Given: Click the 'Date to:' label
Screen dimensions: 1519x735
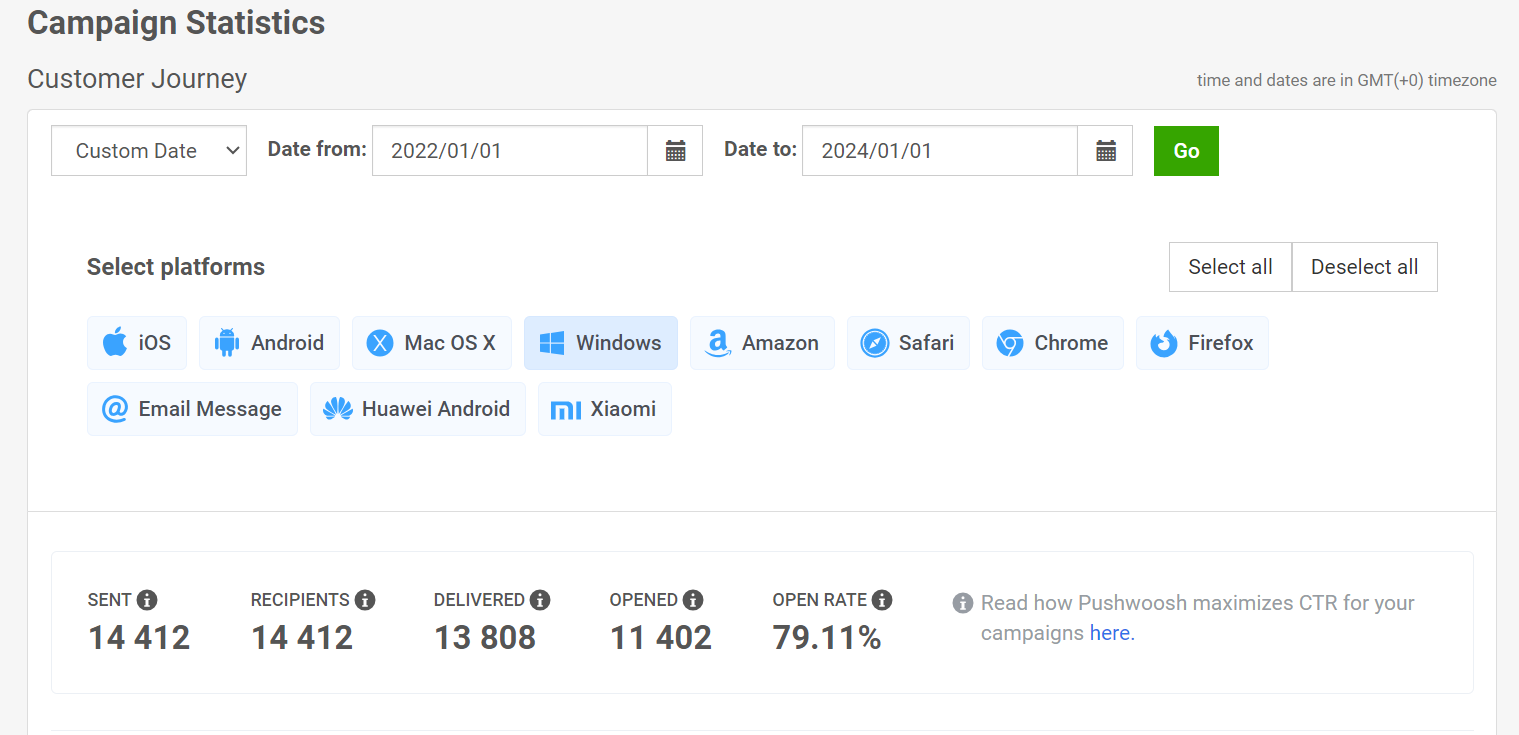Looking at the screenshot, I should (x=760, y=149).
